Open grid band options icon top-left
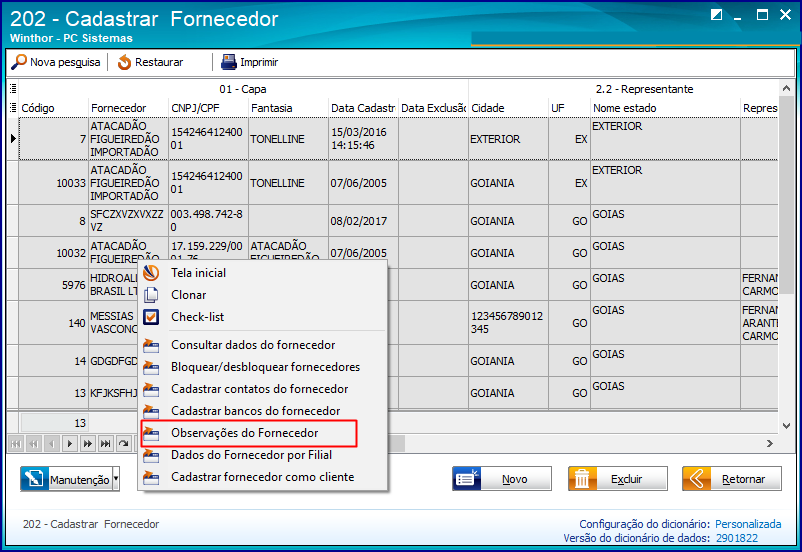The image size is (802, 552). click(x=13, y=89)
